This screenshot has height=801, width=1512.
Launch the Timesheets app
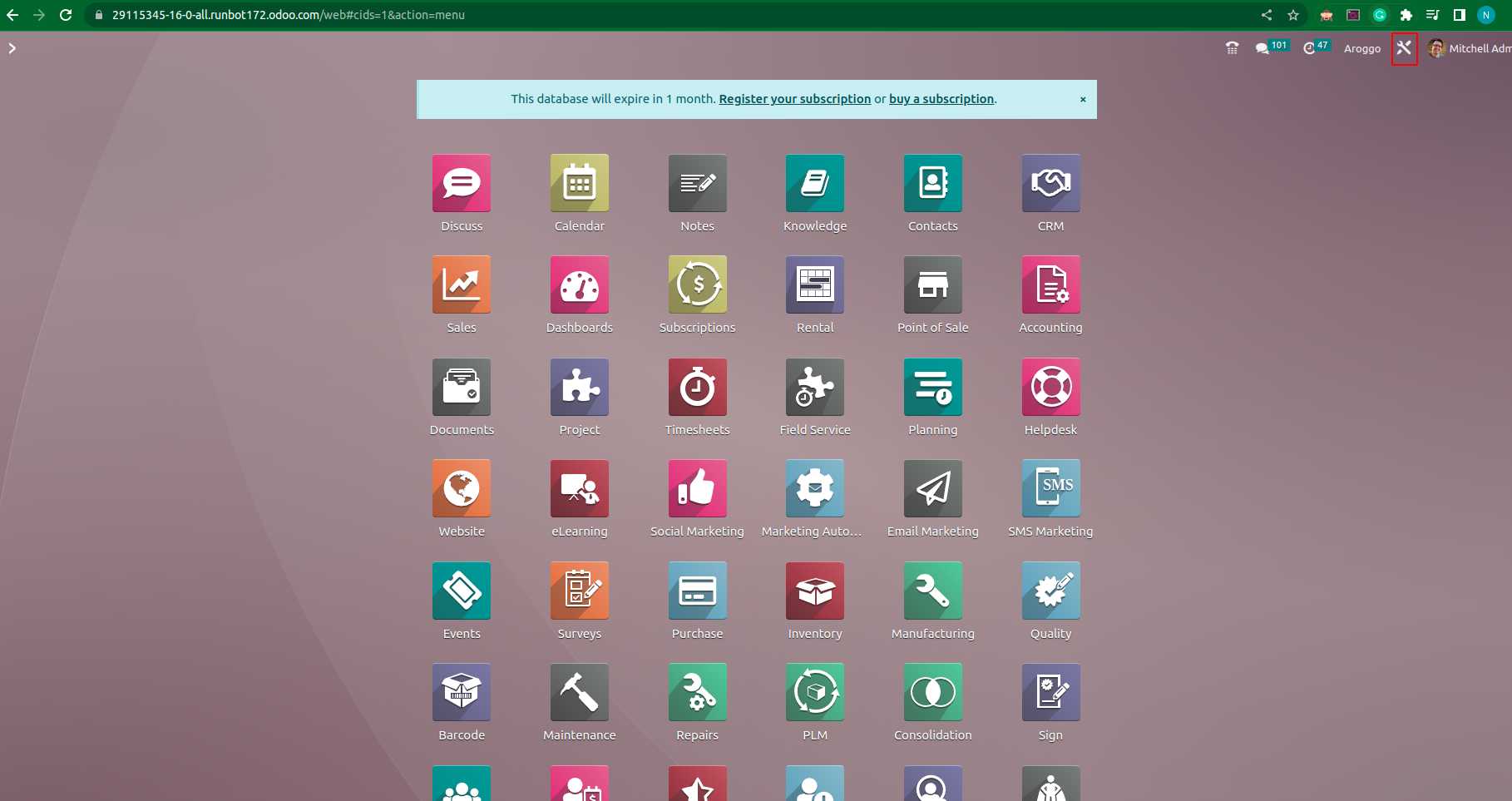(x=697, y=387)
